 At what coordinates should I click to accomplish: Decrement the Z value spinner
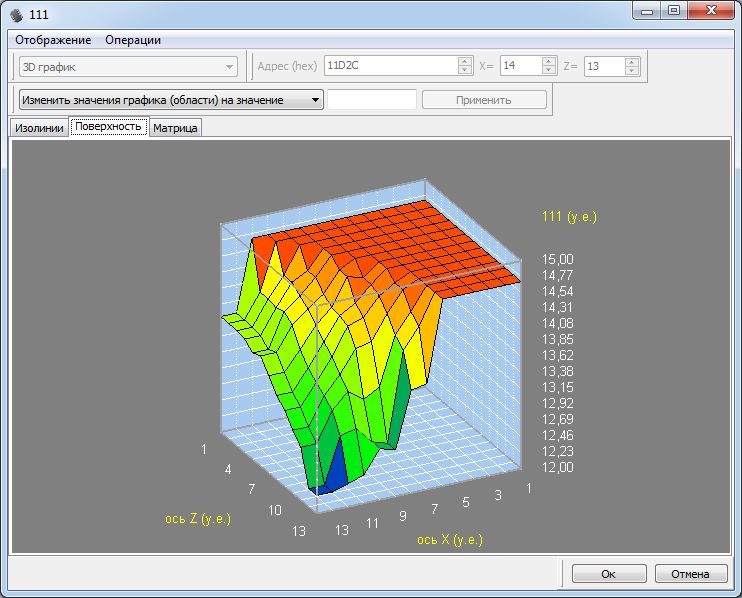631,70
